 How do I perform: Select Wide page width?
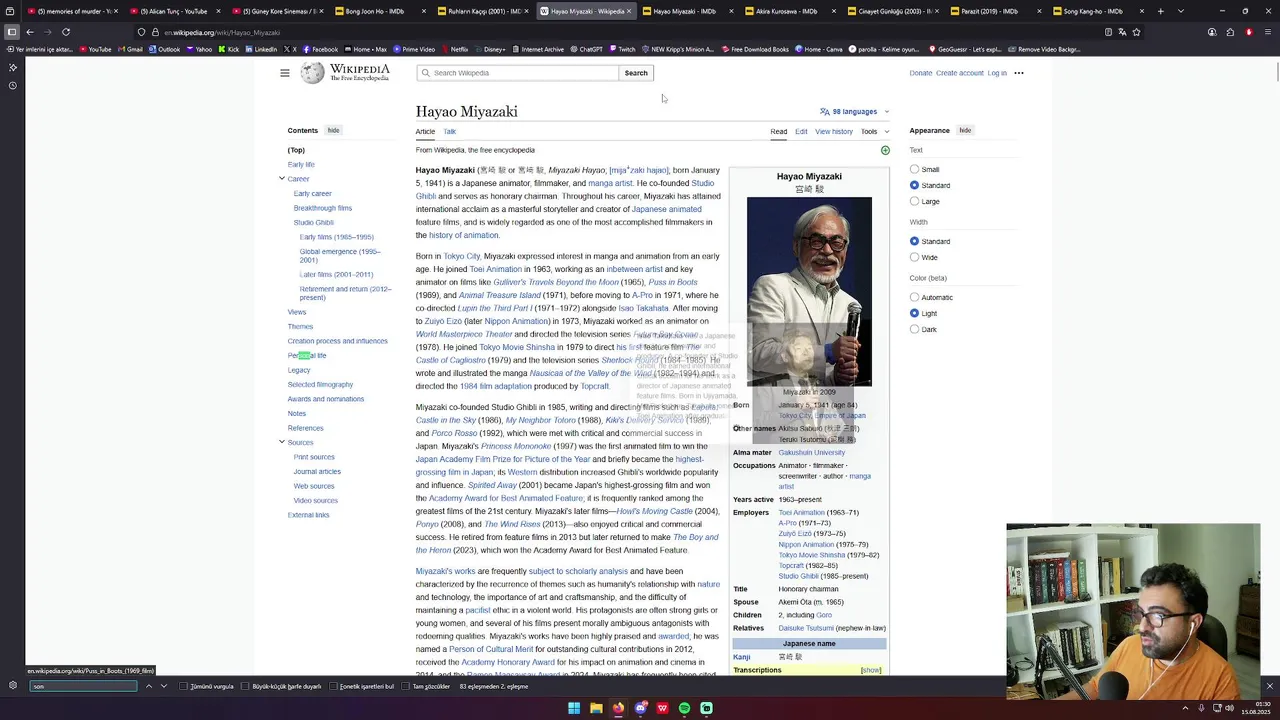pyautogui.click(x=914, y=258)
